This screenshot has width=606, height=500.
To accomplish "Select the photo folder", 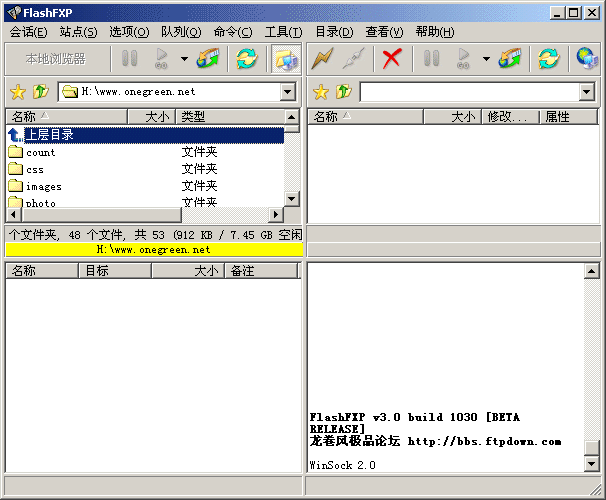I will (41, 202).
